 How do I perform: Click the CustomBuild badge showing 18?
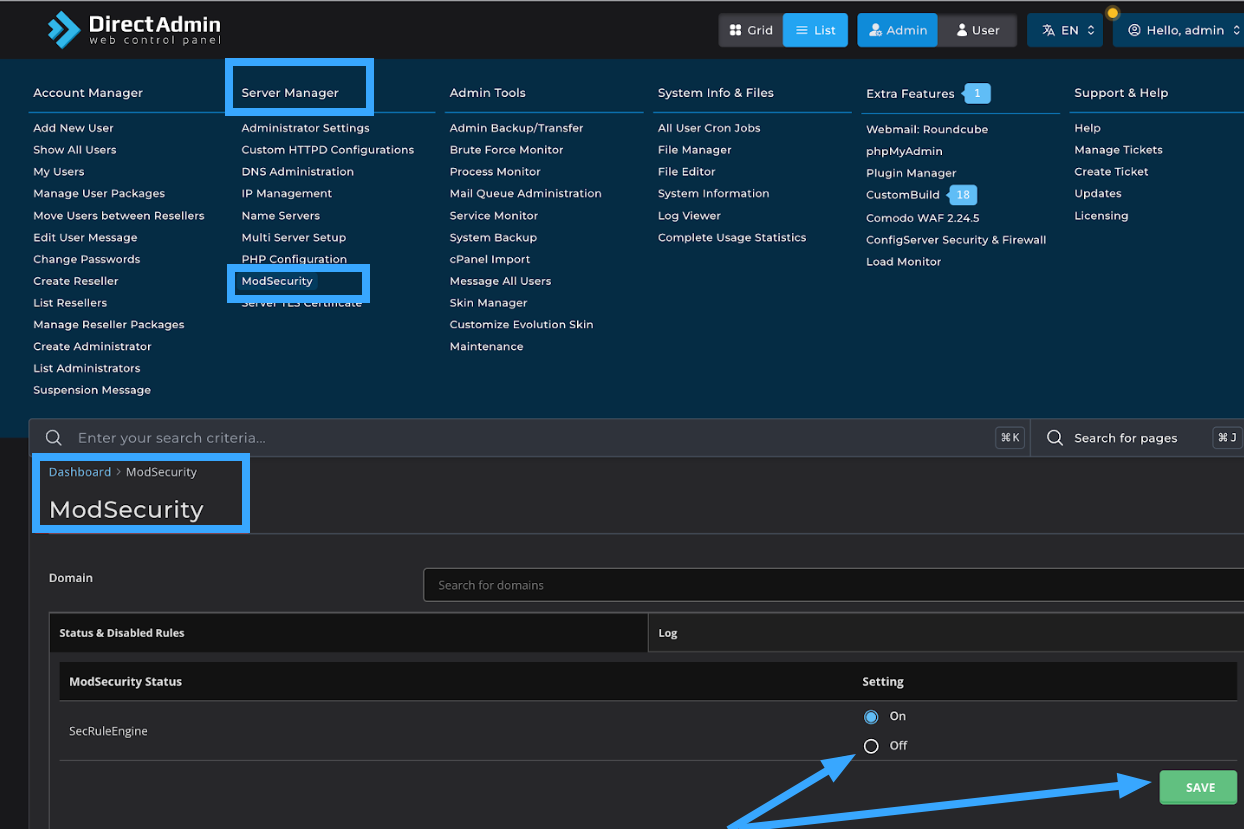tap(962, 195)
